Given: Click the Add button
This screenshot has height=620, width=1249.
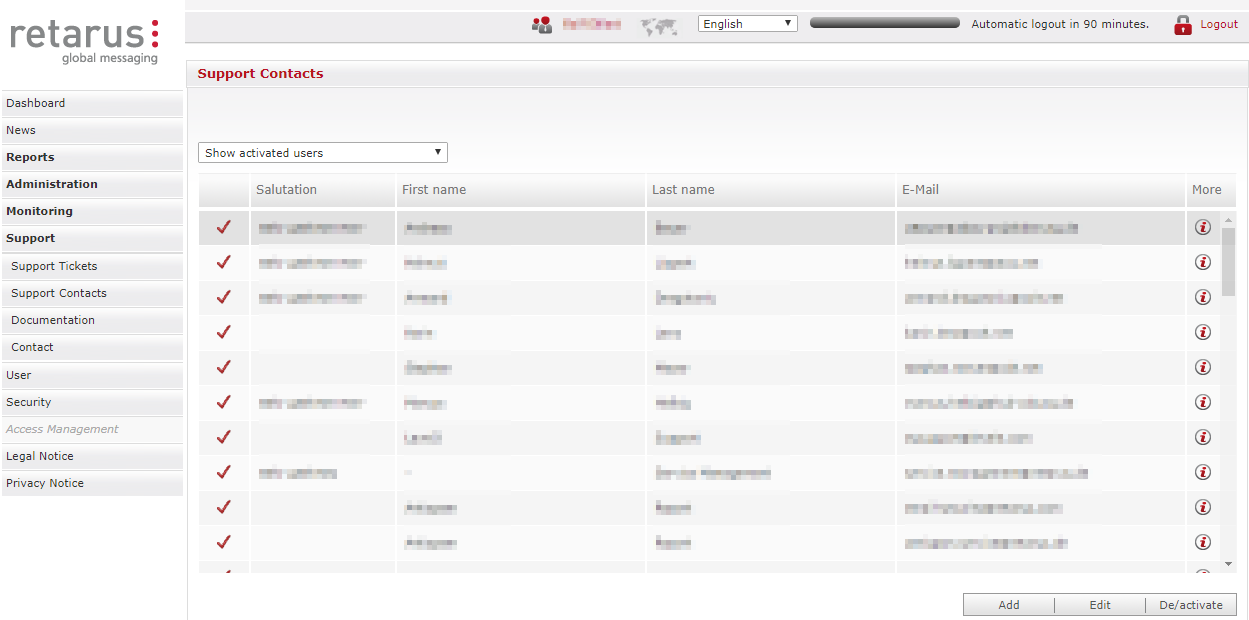Looking at the screenshot, I should pyautogui.click(x=1008, y=605).
